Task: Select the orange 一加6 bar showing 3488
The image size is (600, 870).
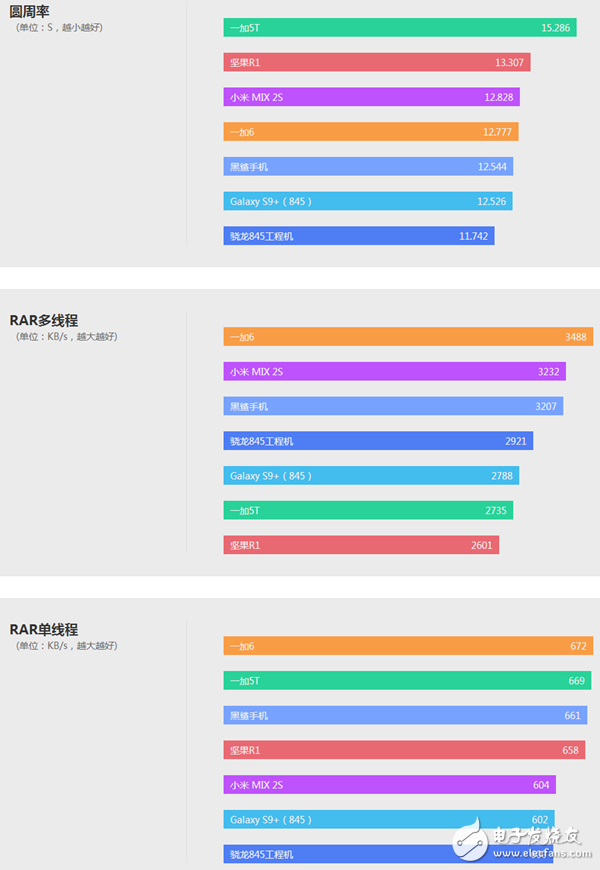Action: click(408, 337)
